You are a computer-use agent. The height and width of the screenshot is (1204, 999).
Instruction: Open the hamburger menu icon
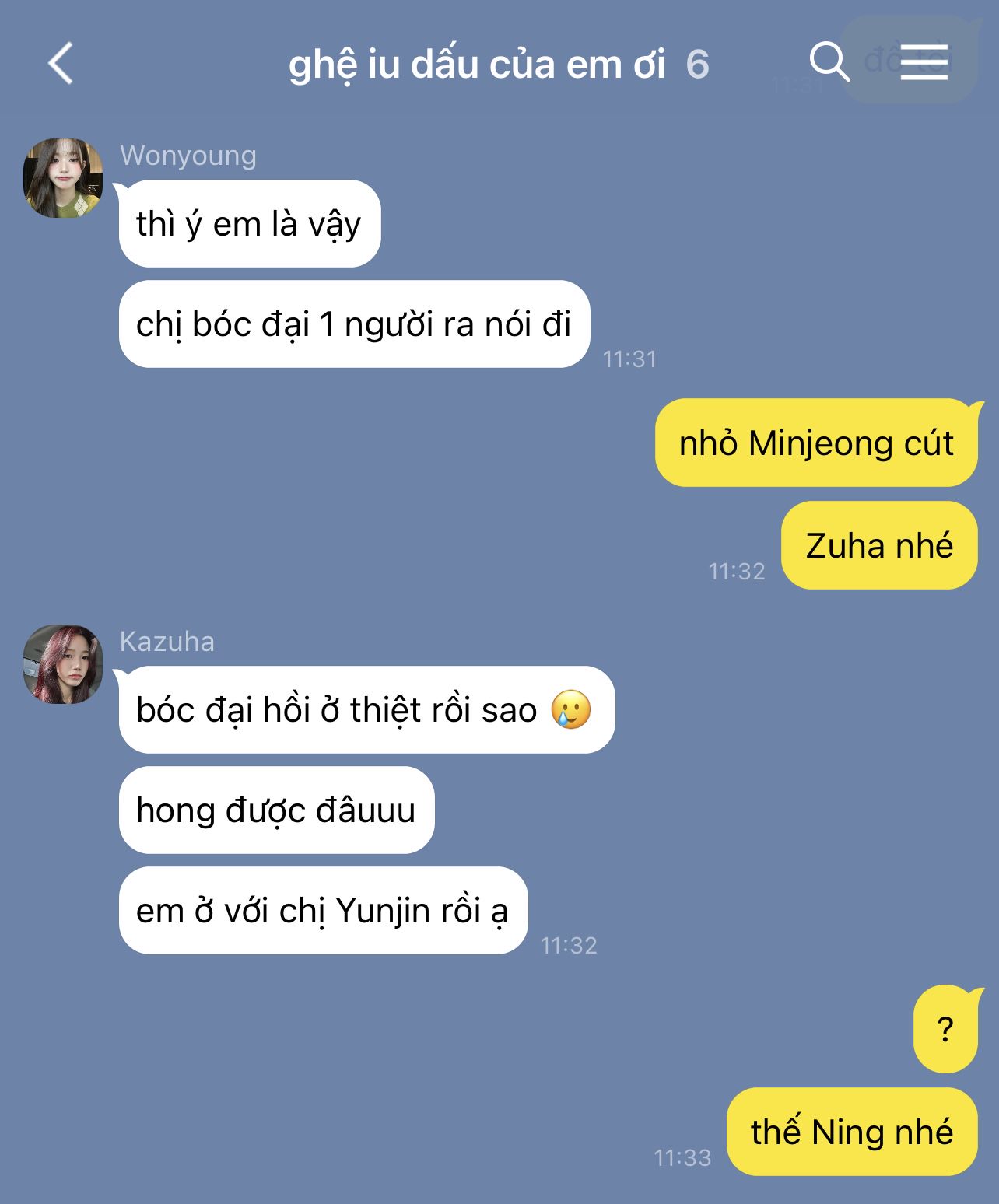click(x=924, y=61)
